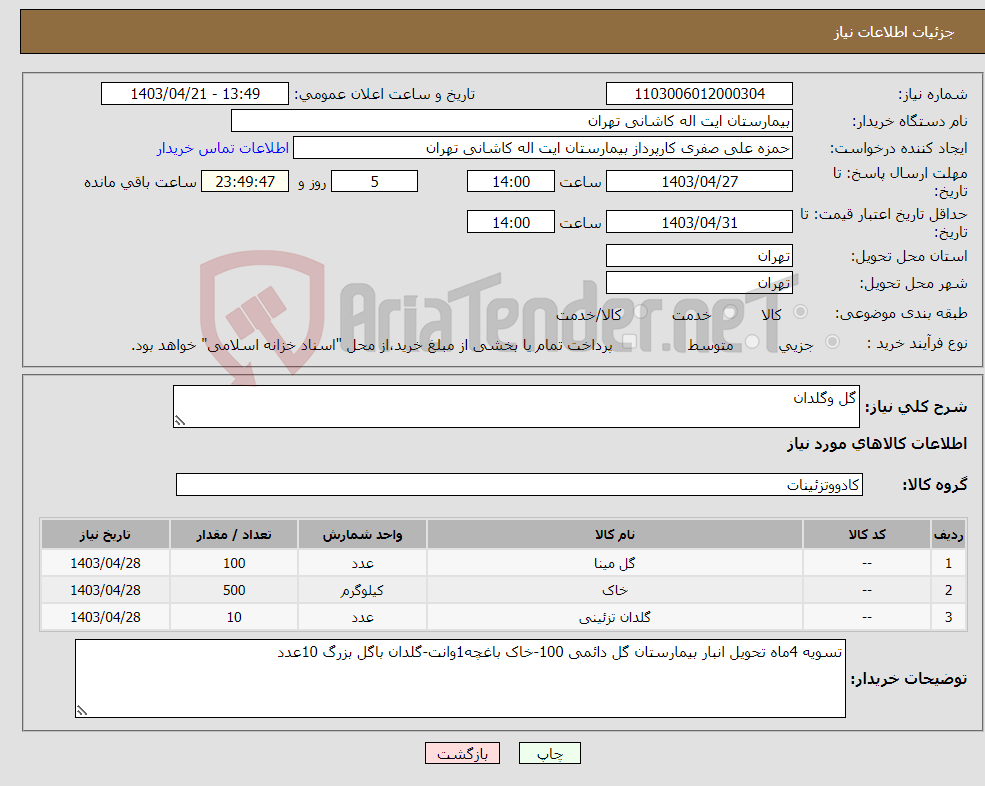This screenshot has height=786, width=985.
Task: Click the response deadline date 1403/04/27
Action: coord(699,182)
